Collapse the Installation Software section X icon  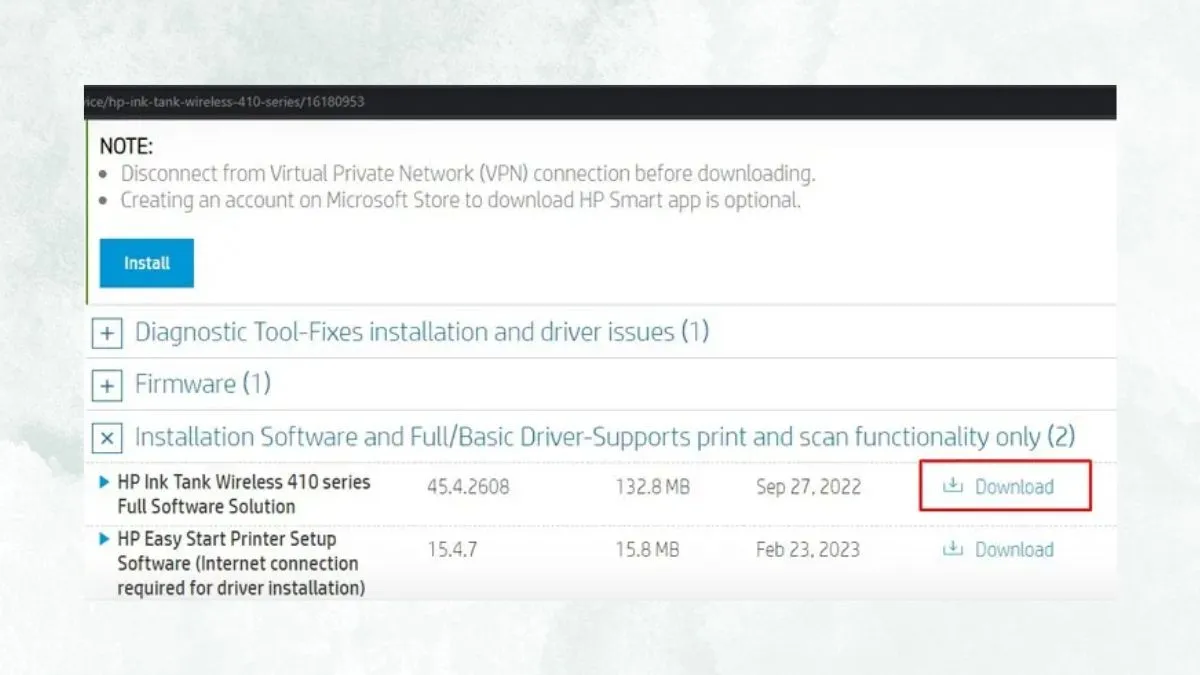(x=107, y=437)
